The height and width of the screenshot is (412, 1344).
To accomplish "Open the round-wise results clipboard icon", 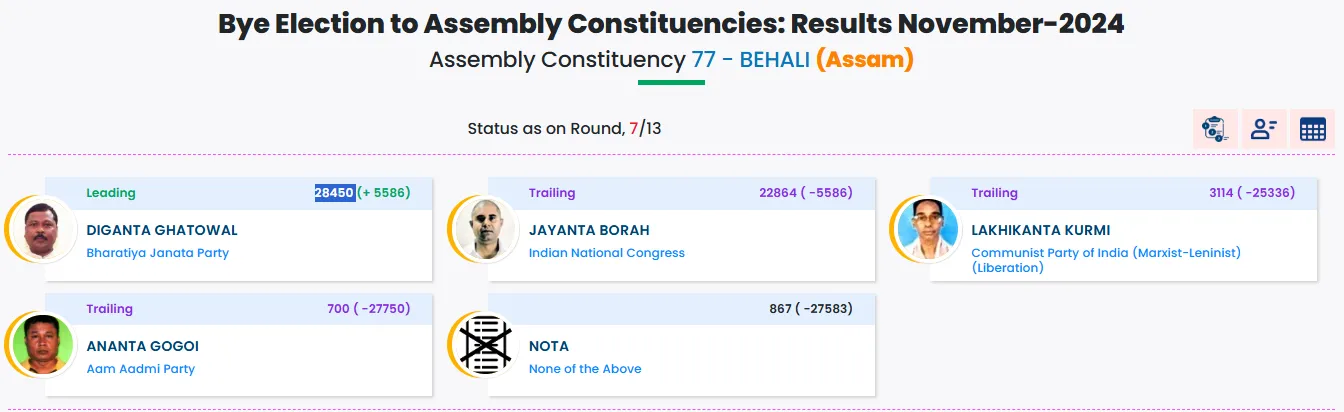I will (x=1215, y=129).
